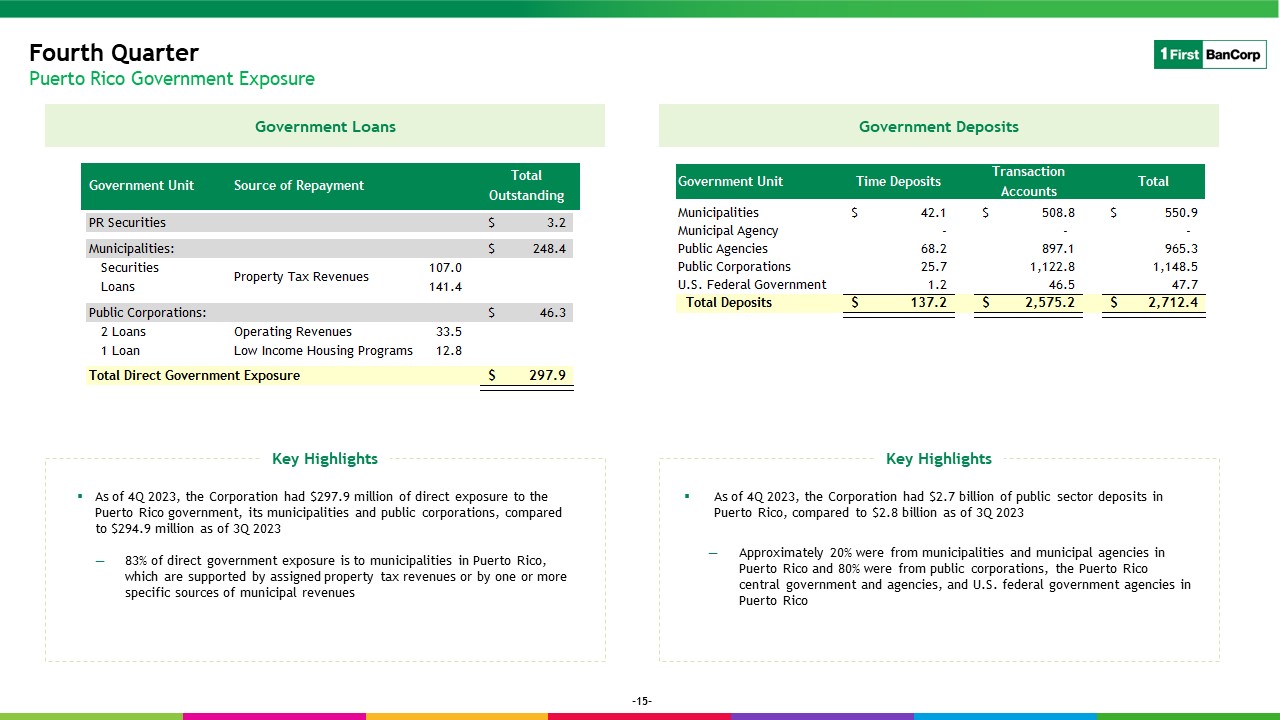Click the Fourth Quarter slide title
The image size is (1280, 720).
pos(114,52)
